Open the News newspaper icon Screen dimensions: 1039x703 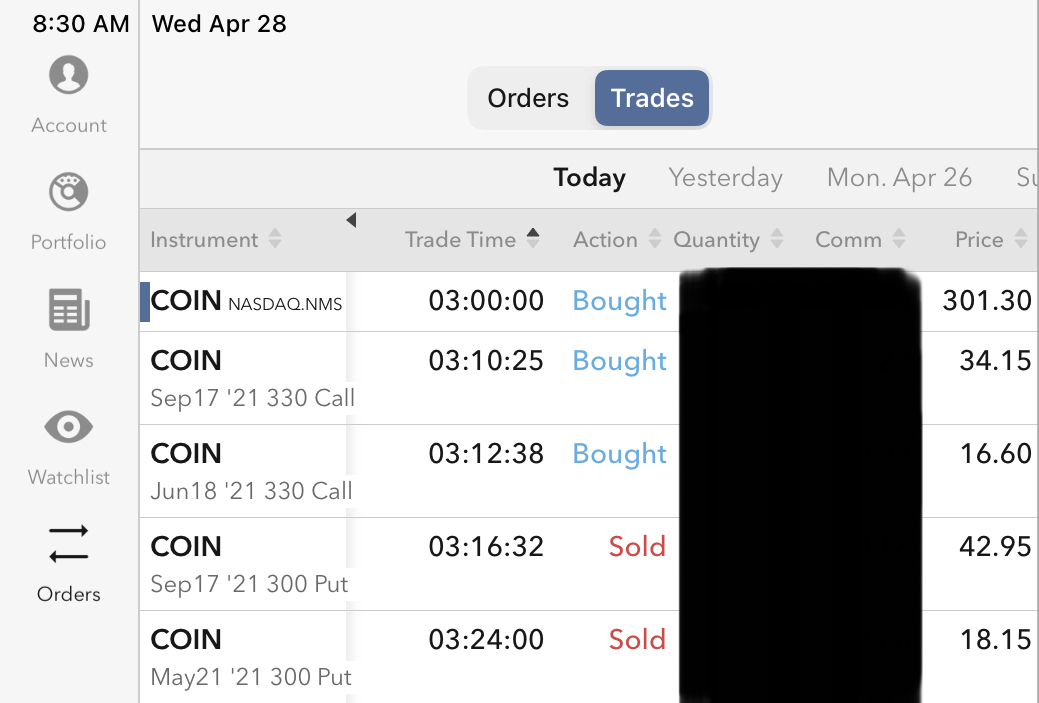(68, 311)
